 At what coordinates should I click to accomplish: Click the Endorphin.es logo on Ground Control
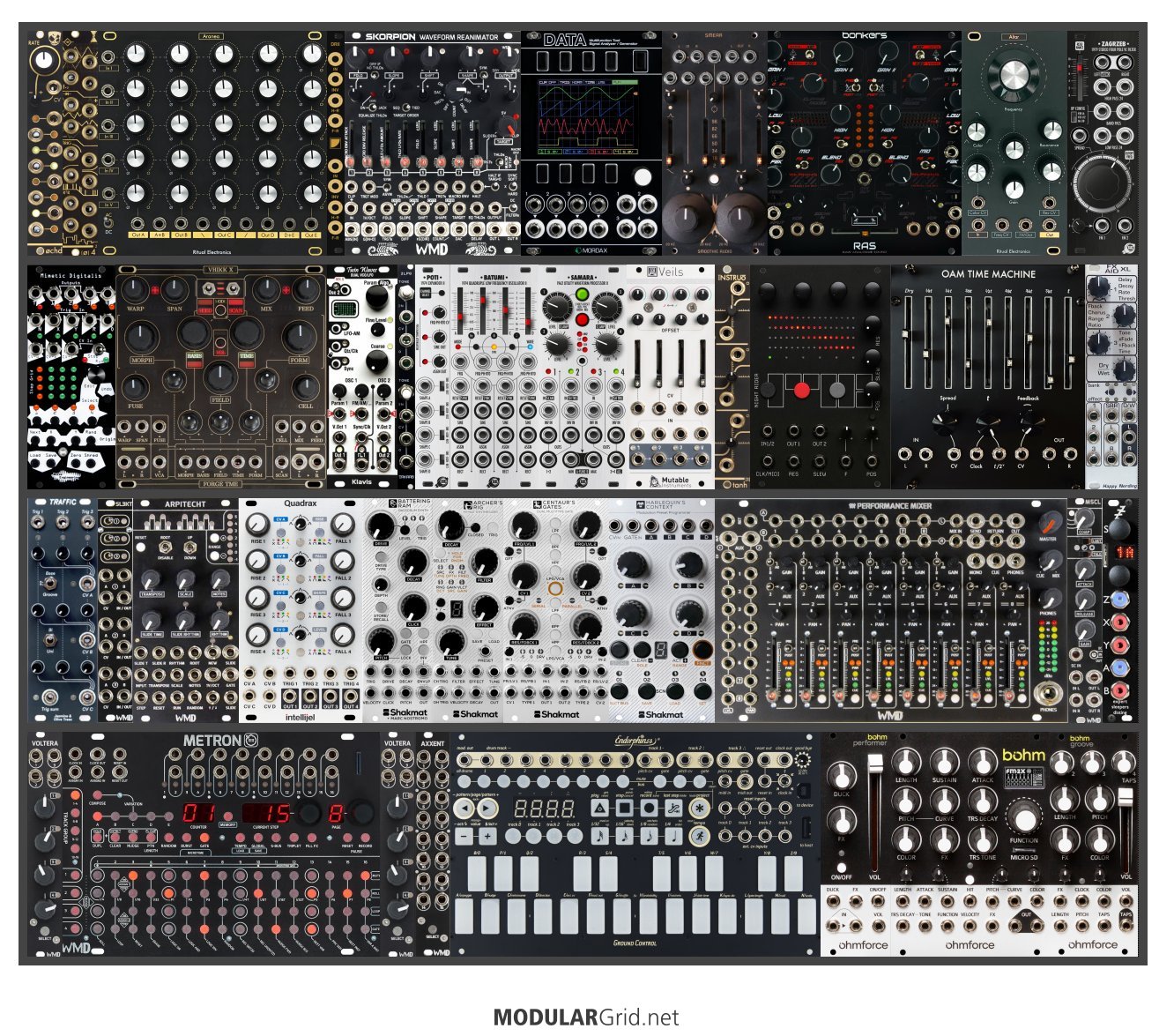pyautogui.click(x=638, y=741)
